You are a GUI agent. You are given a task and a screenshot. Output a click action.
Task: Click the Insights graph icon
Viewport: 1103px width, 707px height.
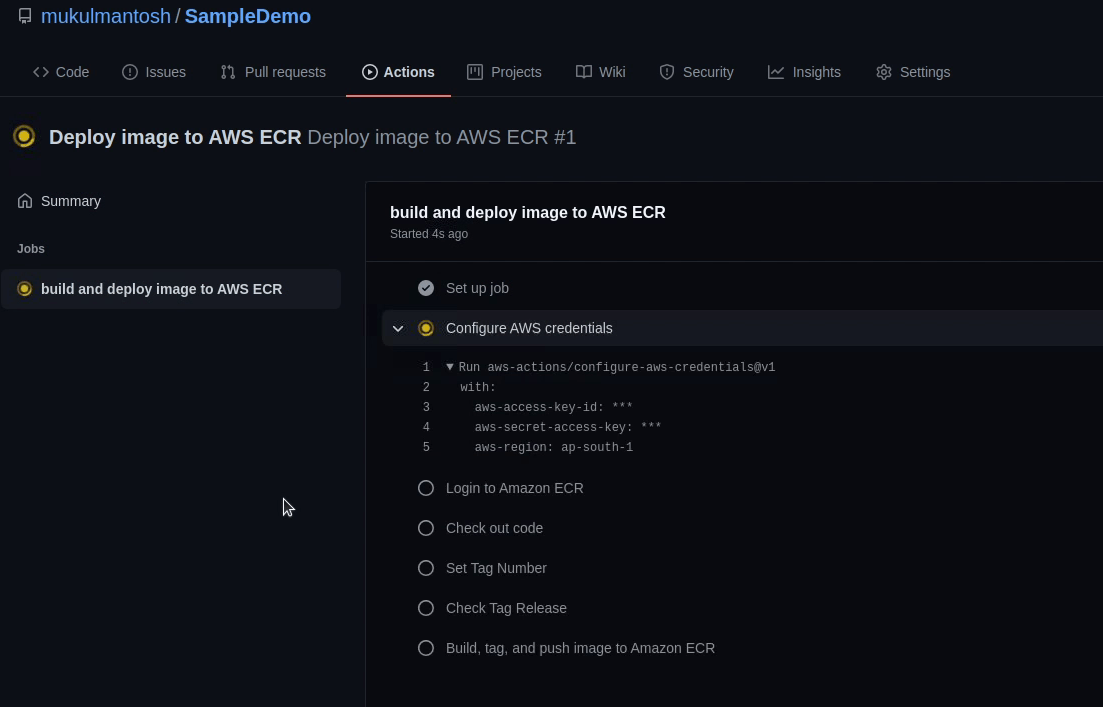[x=776, y=72]
